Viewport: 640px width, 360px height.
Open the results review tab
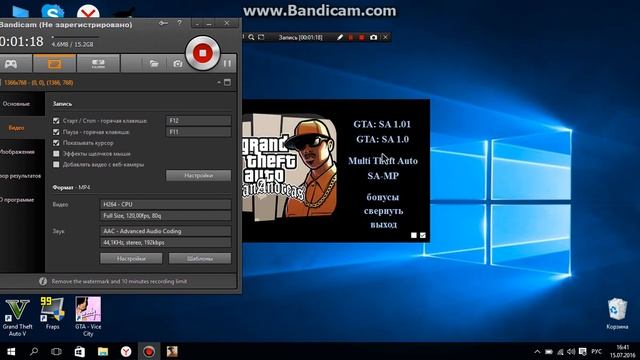20,176
